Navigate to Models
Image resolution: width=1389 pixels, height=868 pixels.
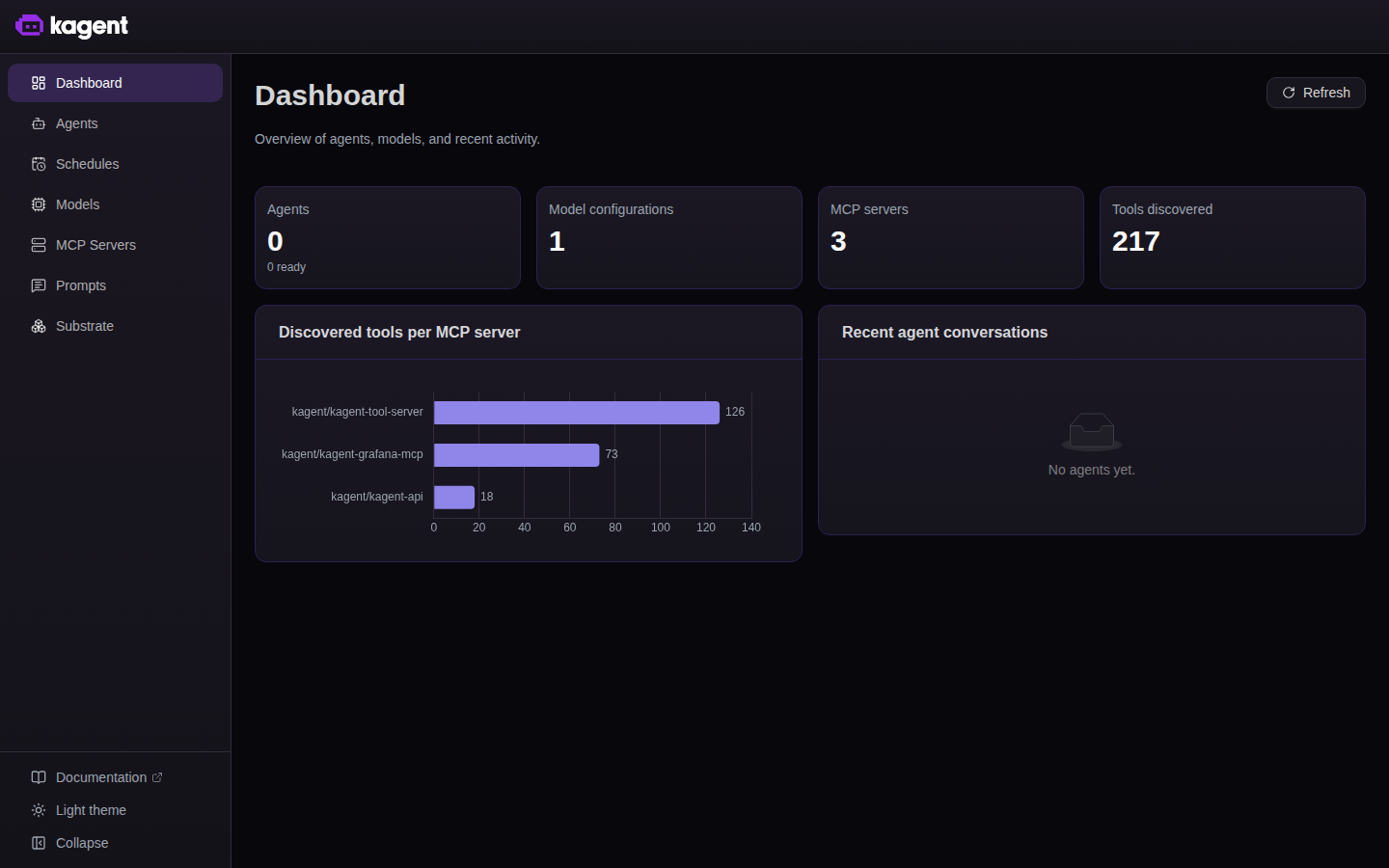pos(115,204)
